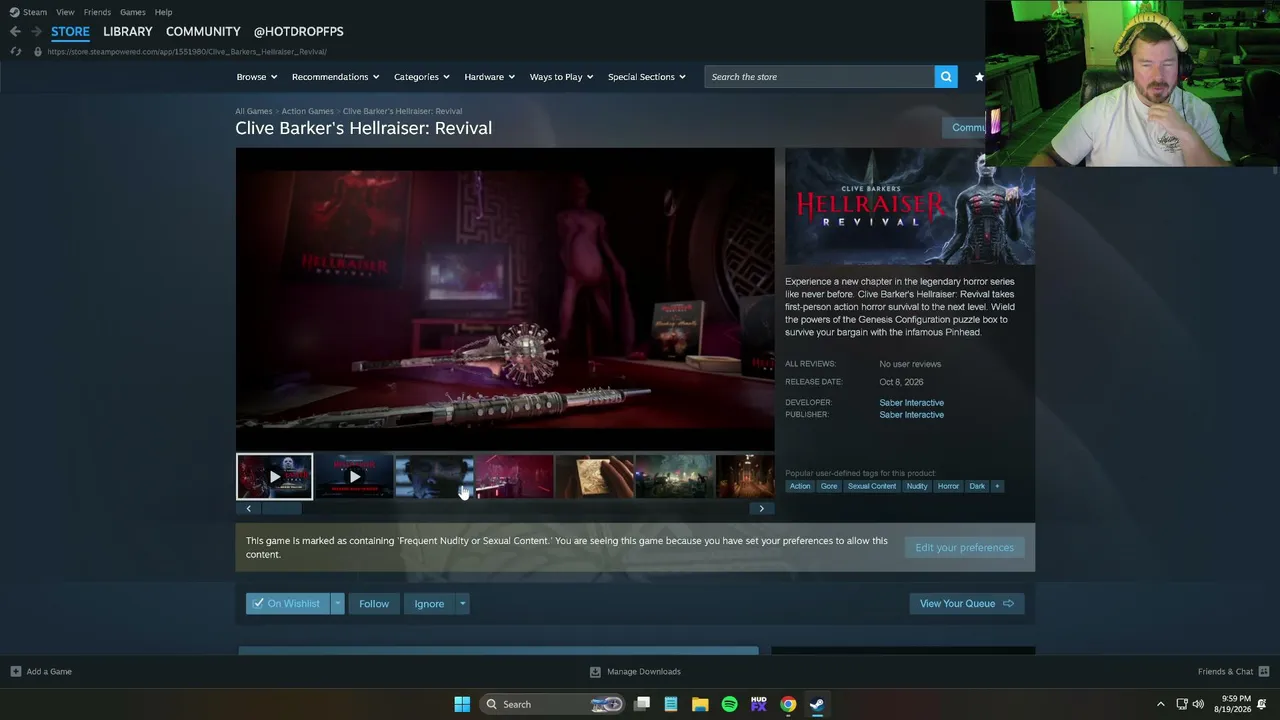Click the network icon in system tray
This screenshot has width=1280, height=720.
(x=1182, y=704)
